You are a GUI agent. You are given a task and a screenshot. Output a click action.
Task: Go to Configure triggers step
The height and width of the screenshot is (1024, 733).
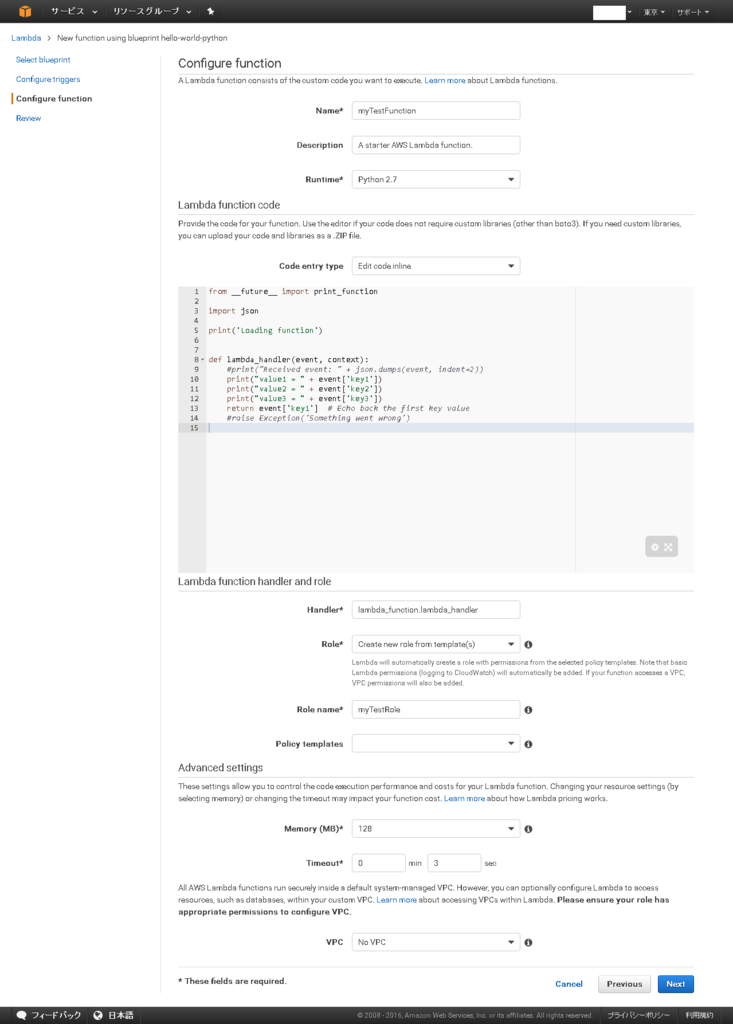pos(48,79)
